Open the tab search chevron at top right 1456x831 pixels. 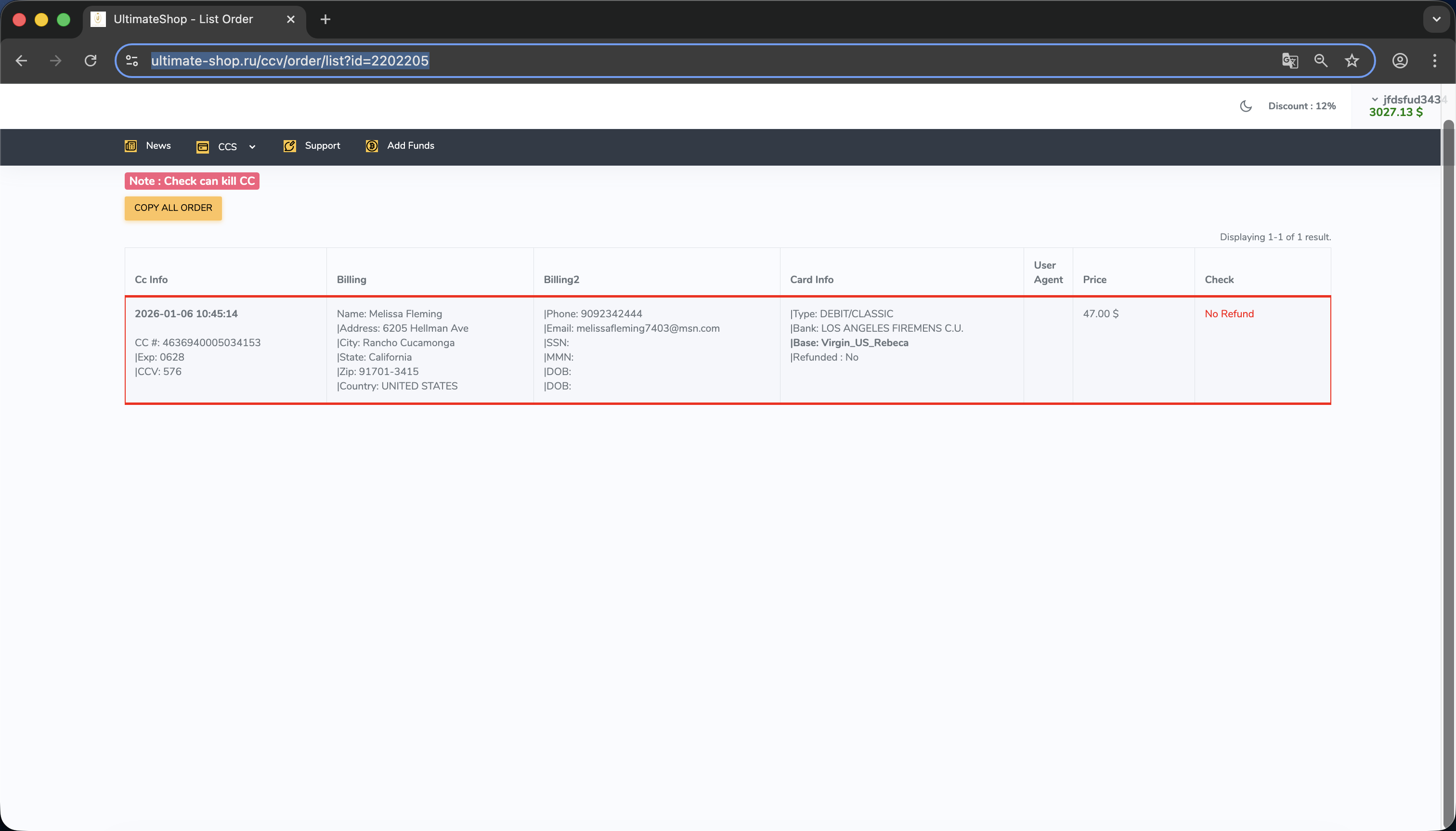1436,19
